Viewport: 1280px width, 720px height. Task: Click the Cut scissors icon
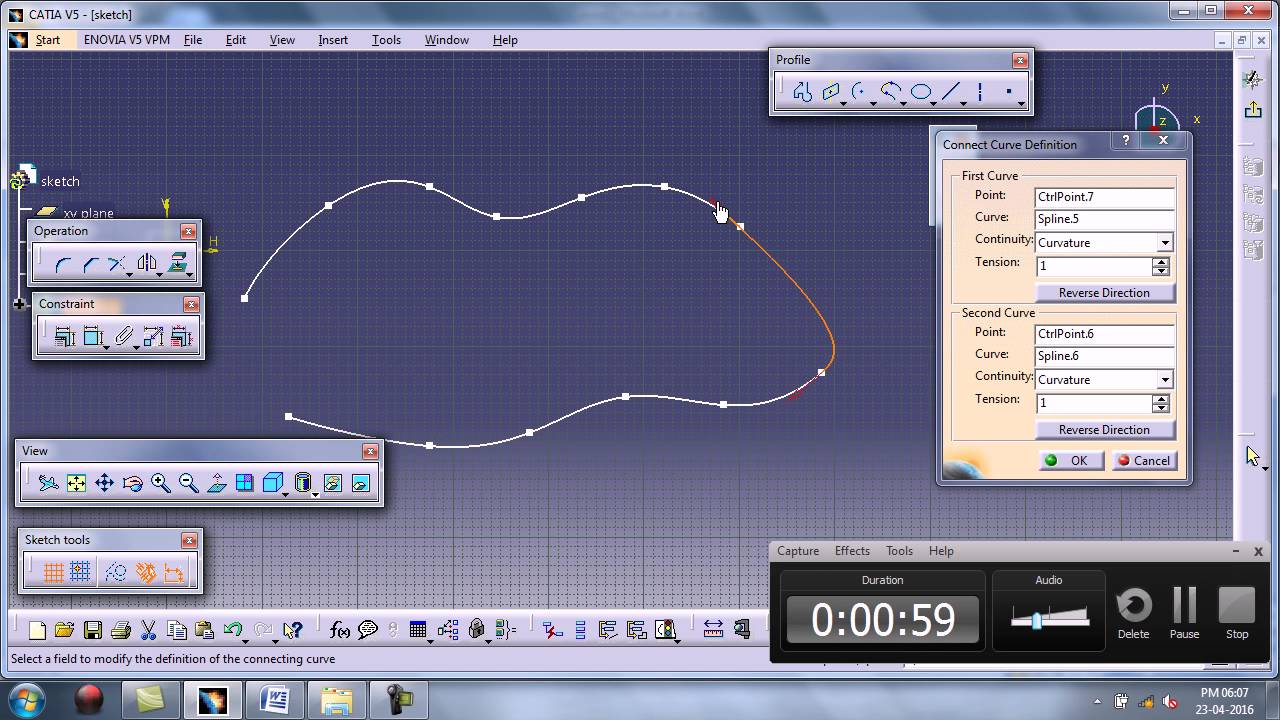[x=149, y=630]
